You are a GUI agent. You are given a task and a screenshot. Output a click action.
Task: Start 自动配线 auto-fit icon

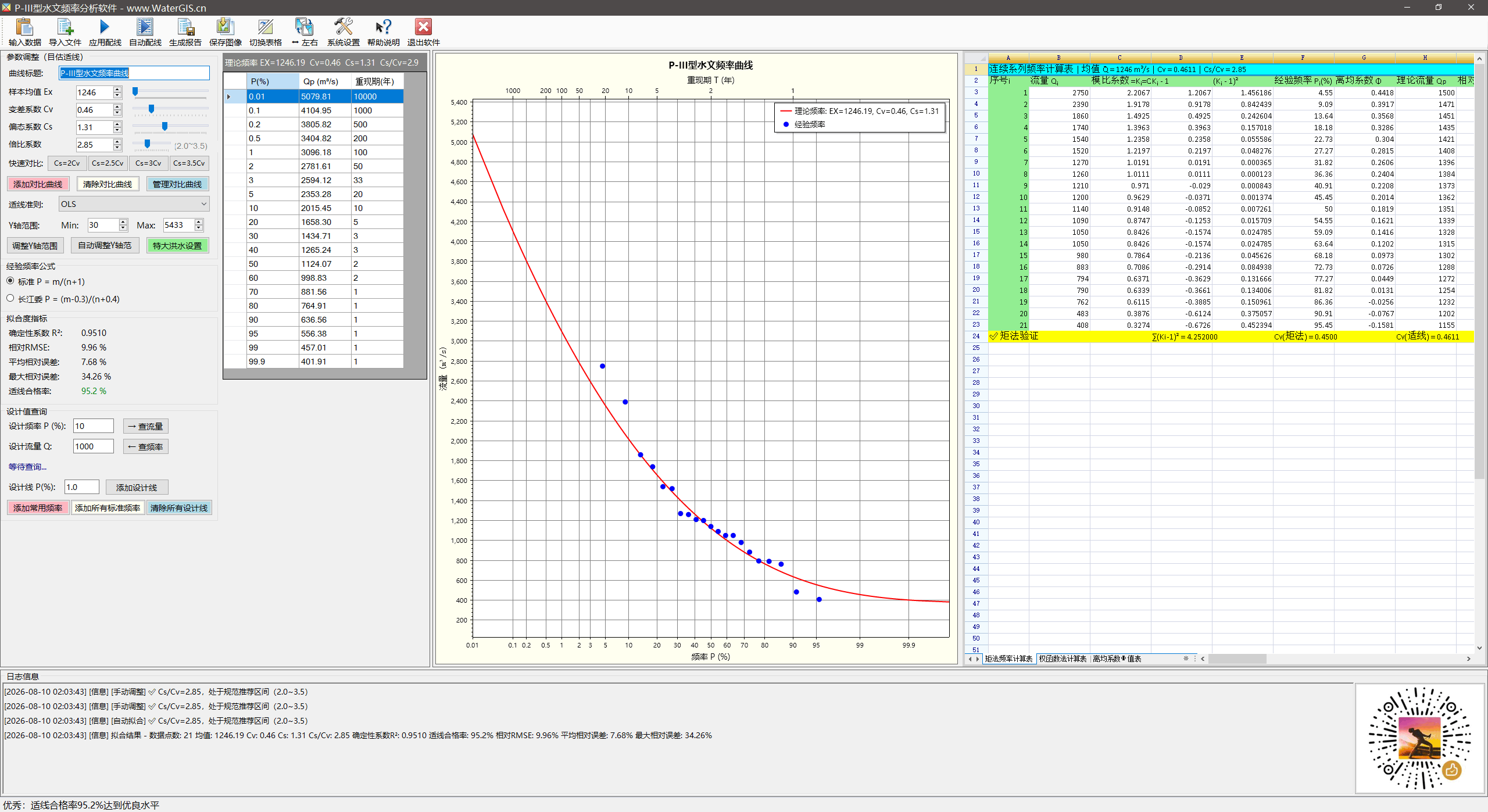[145, 32]
